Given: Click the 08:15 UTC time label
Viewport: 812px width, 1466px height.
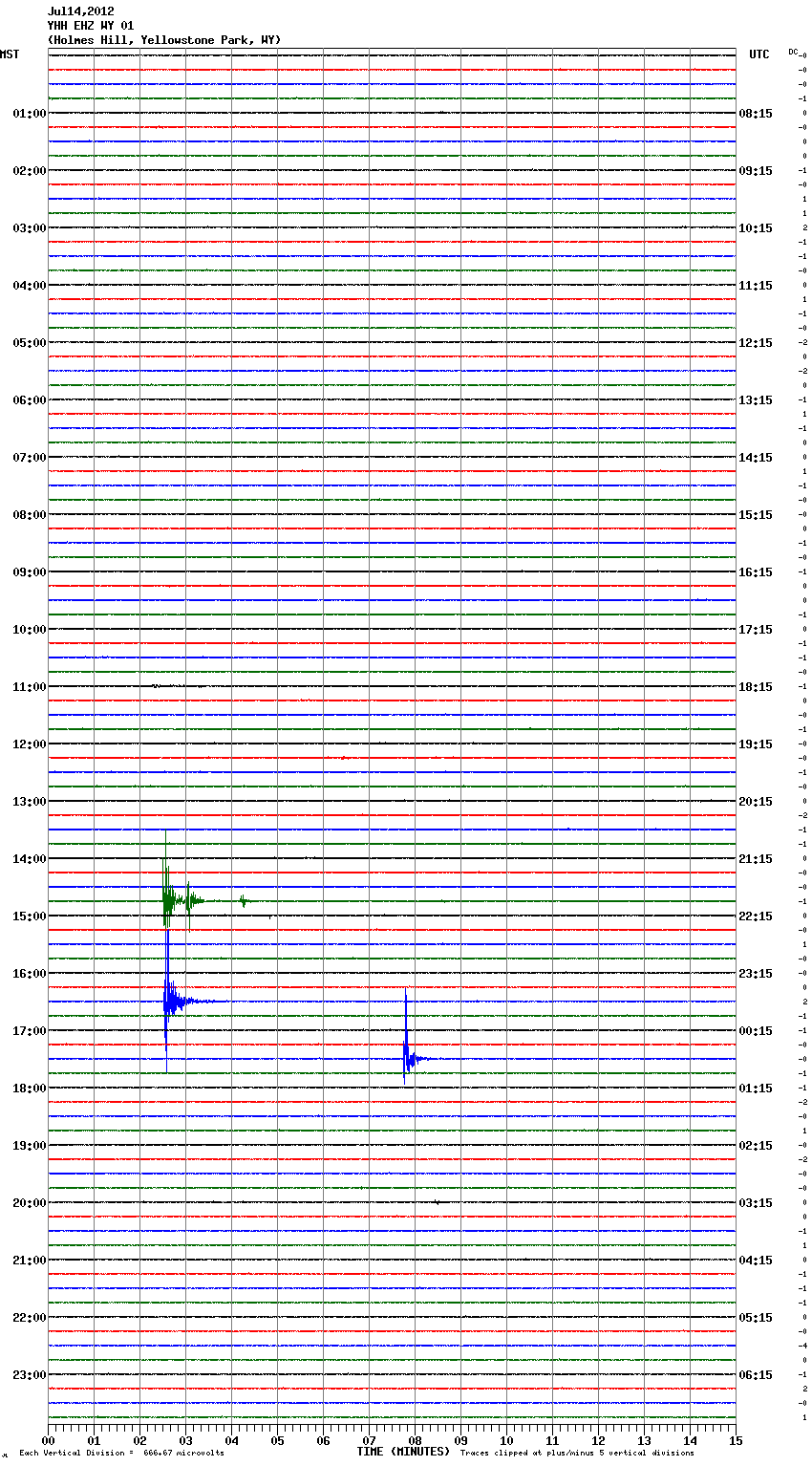Looking at the screenshot, I should click(x=756, y=114).
